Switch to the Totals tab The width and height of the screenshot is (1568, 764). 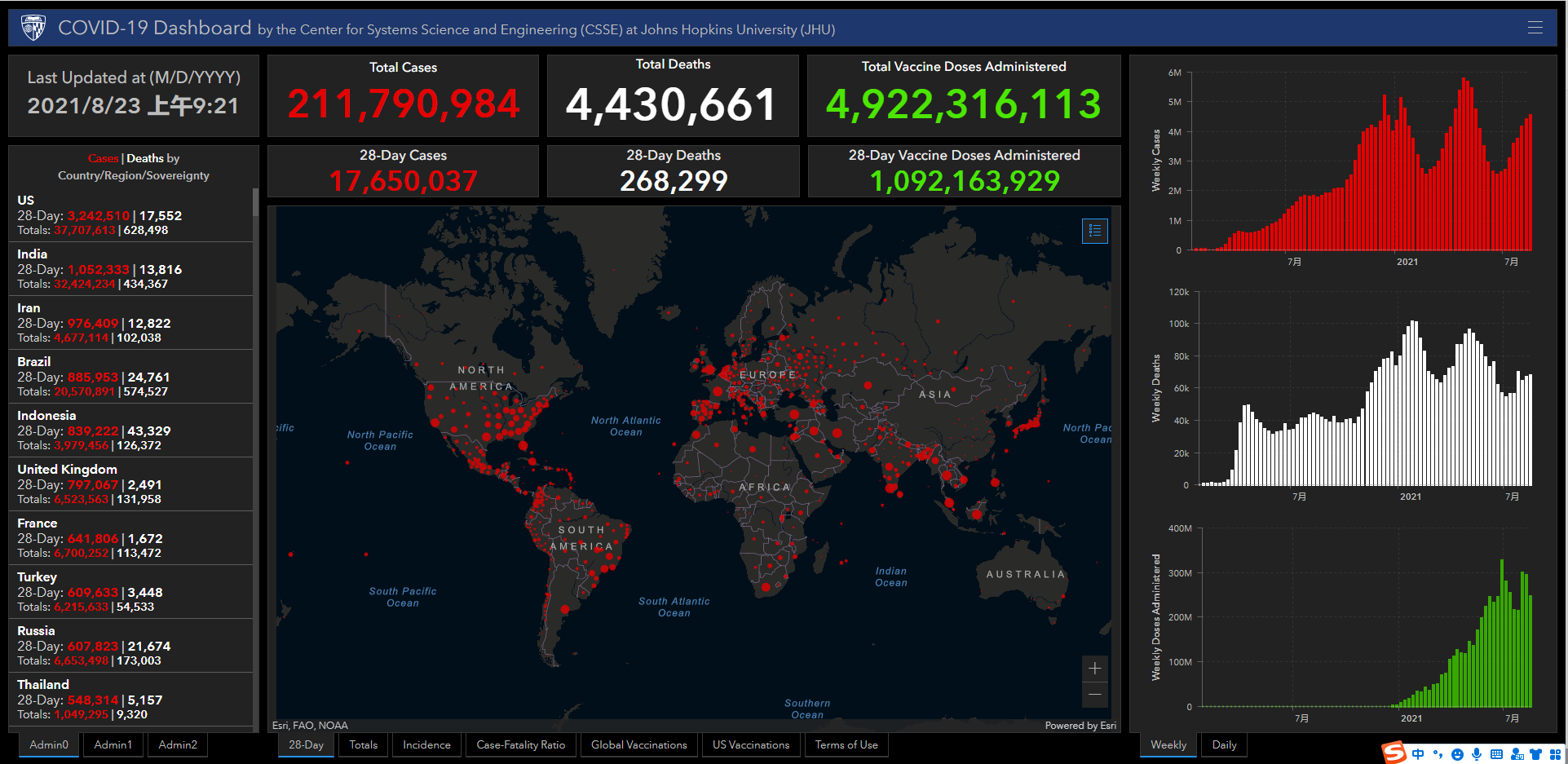(362, 744)
